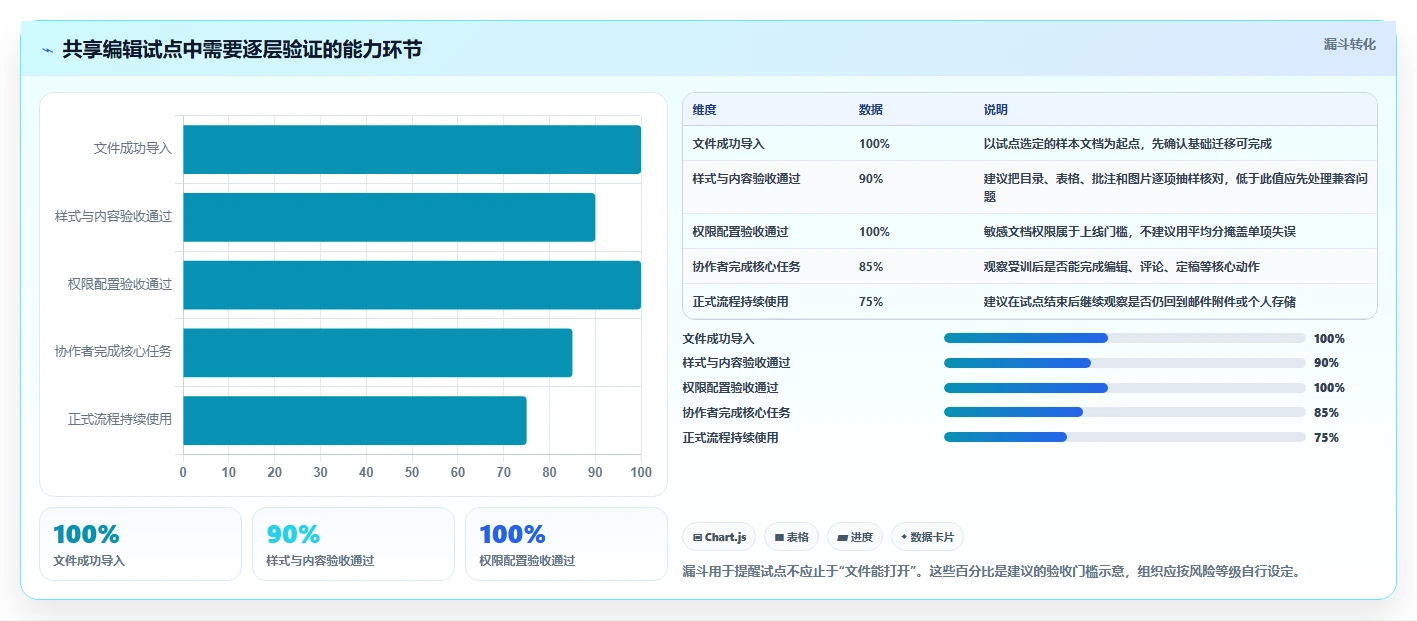Click the 协作者完成核心任务 y-axis label in chart
The width and height of the screenshot is (1417, 621).
[114, 352]
